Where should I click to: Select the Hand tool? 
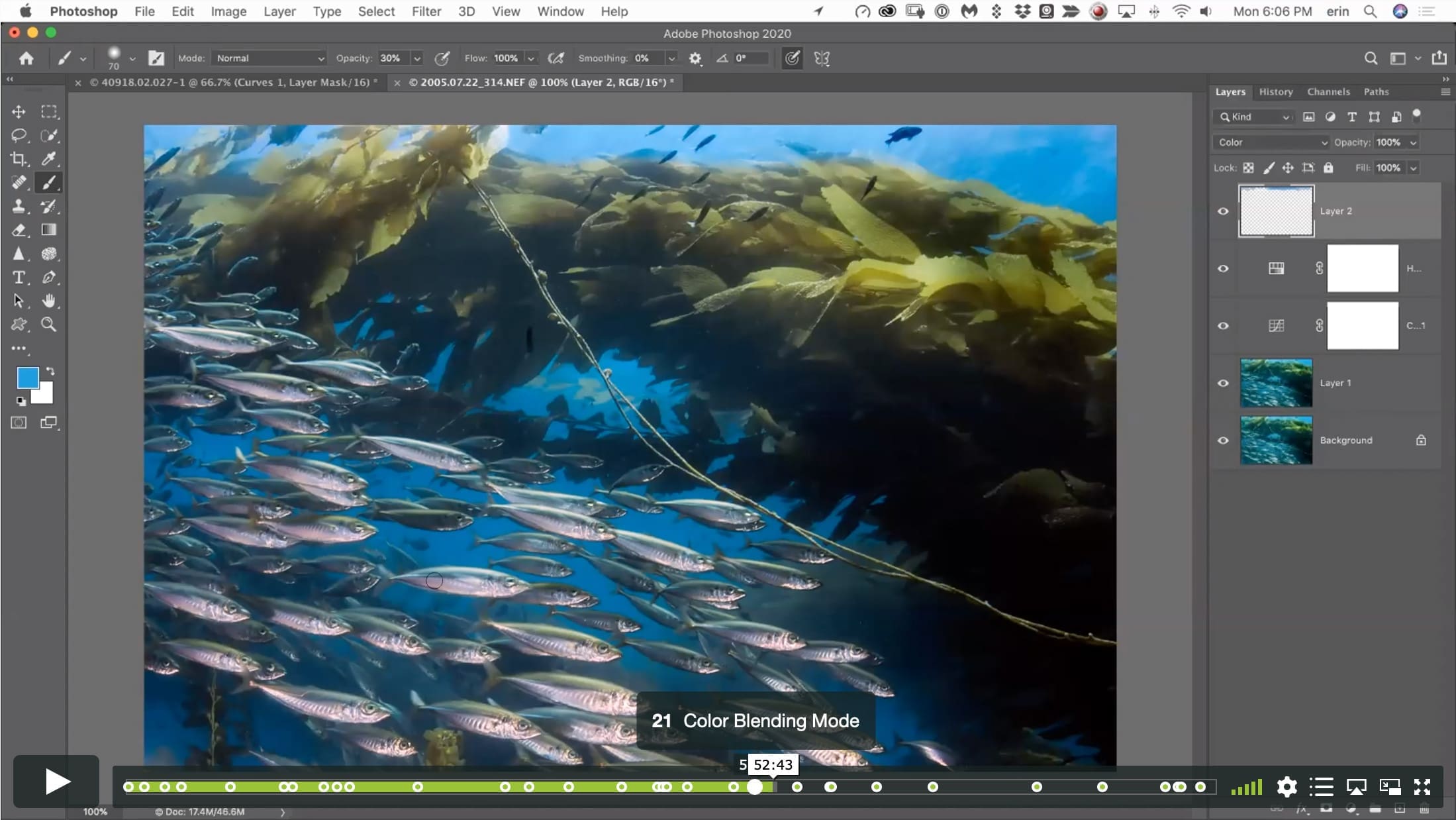[49, 301]
